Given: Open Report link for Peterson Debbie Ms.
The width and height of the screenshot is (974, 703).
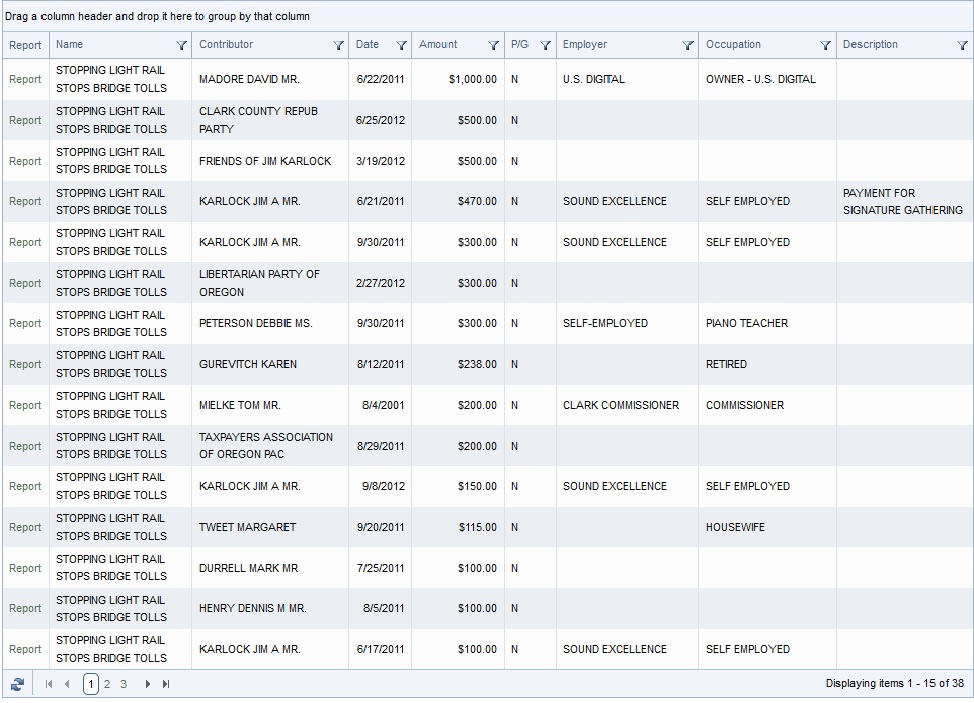Looking at the screenshot, I should tap(25, 324).
